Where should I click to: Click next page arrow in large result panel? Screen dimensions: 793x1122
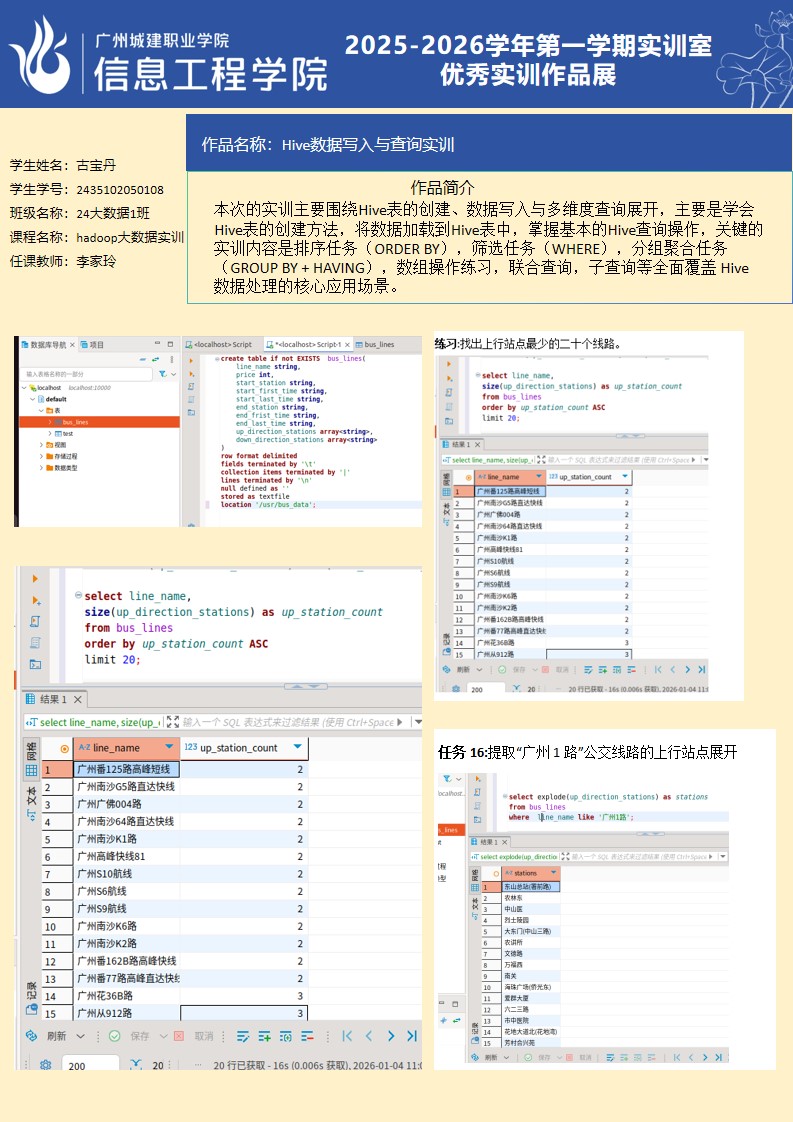pyautogui.click(x=389, y=1036)
